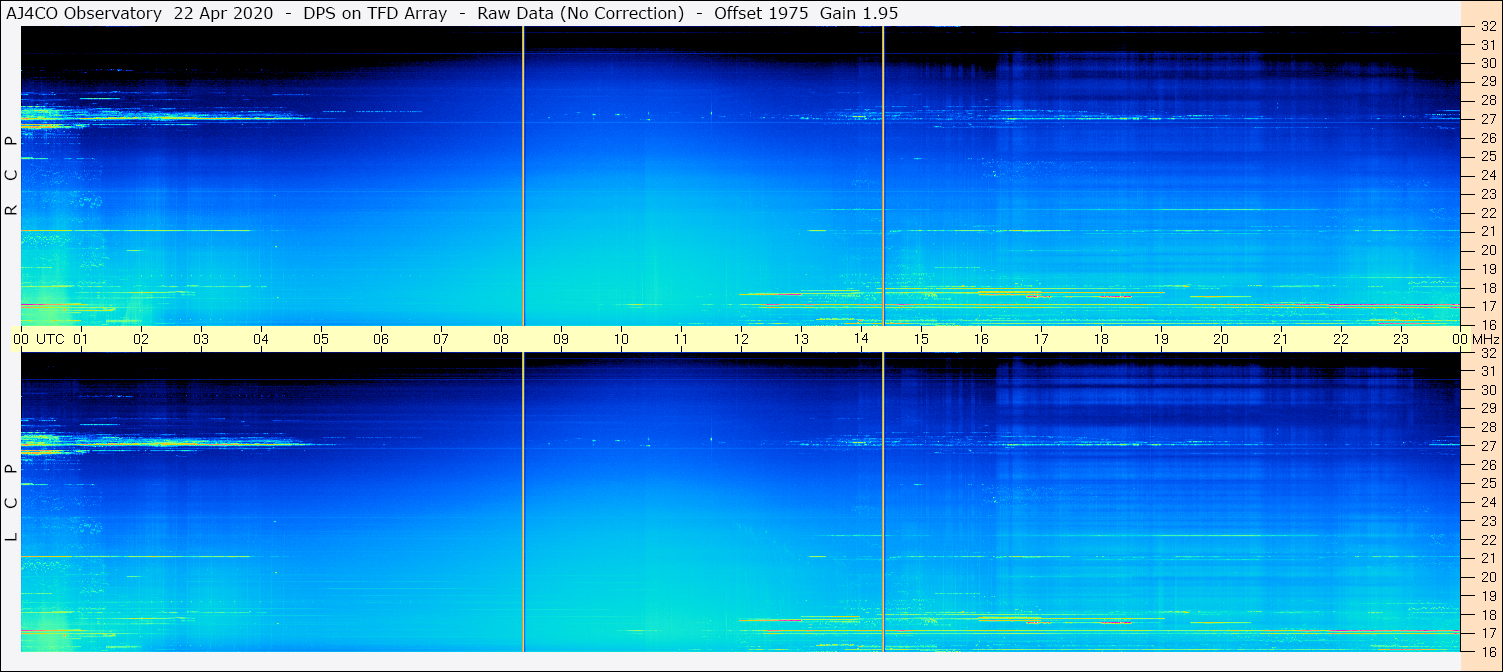Click hour 07 on the UTC time axis
The image size is (1503, 672).
441,339
